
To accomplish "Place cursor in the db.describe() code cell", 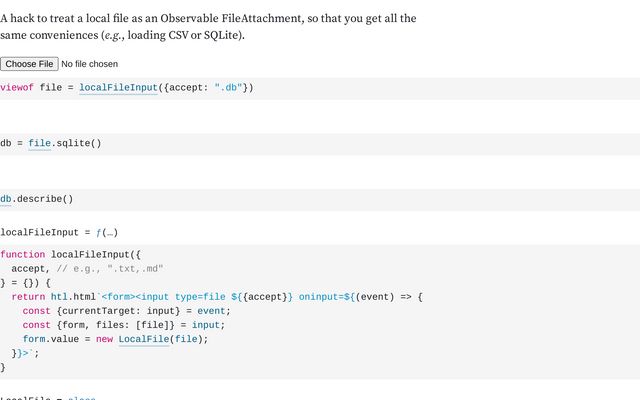I will (x=320, y=200).
